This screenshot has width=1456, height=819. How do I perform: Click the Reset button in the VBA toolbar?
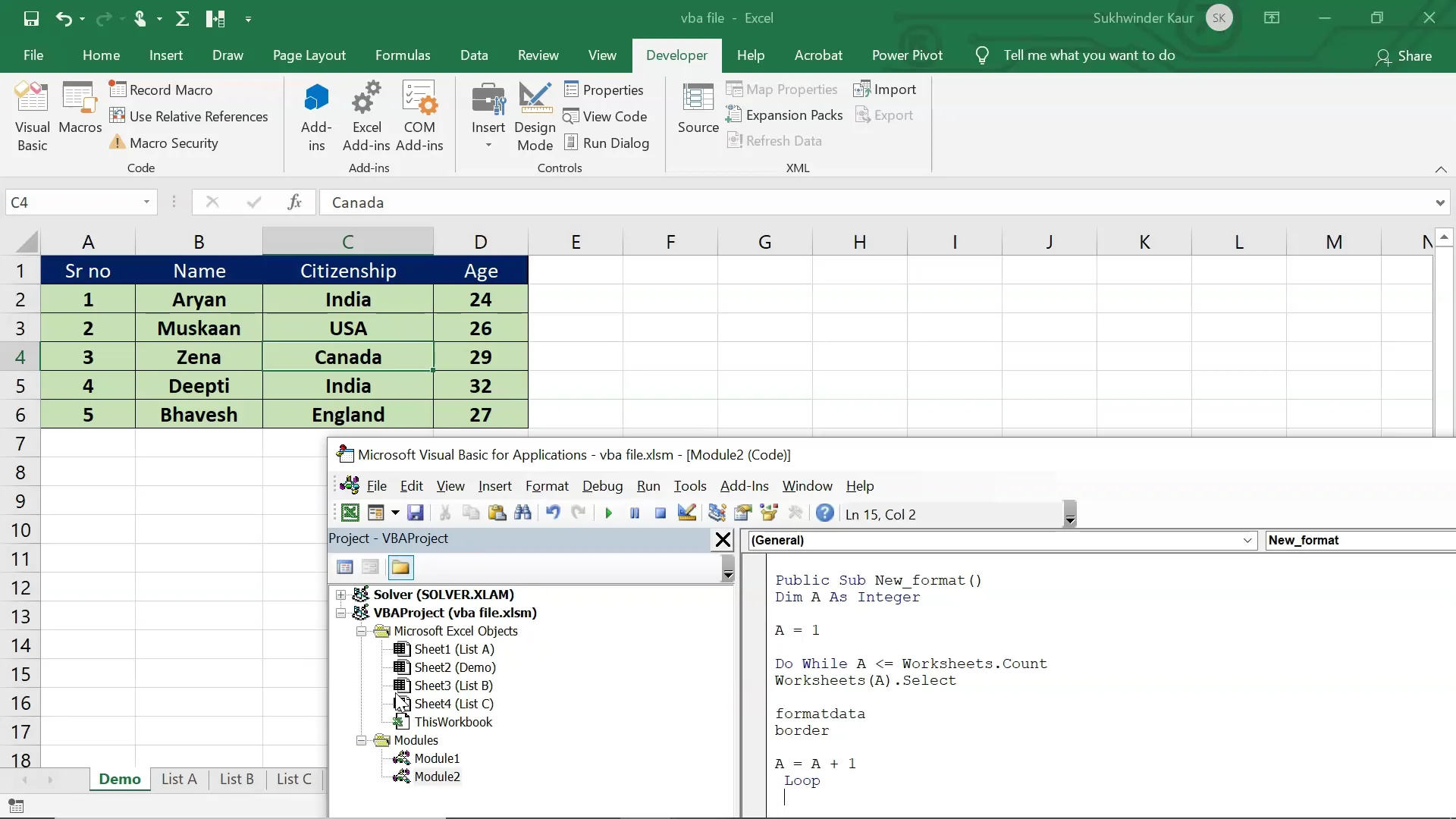(660, 513)
